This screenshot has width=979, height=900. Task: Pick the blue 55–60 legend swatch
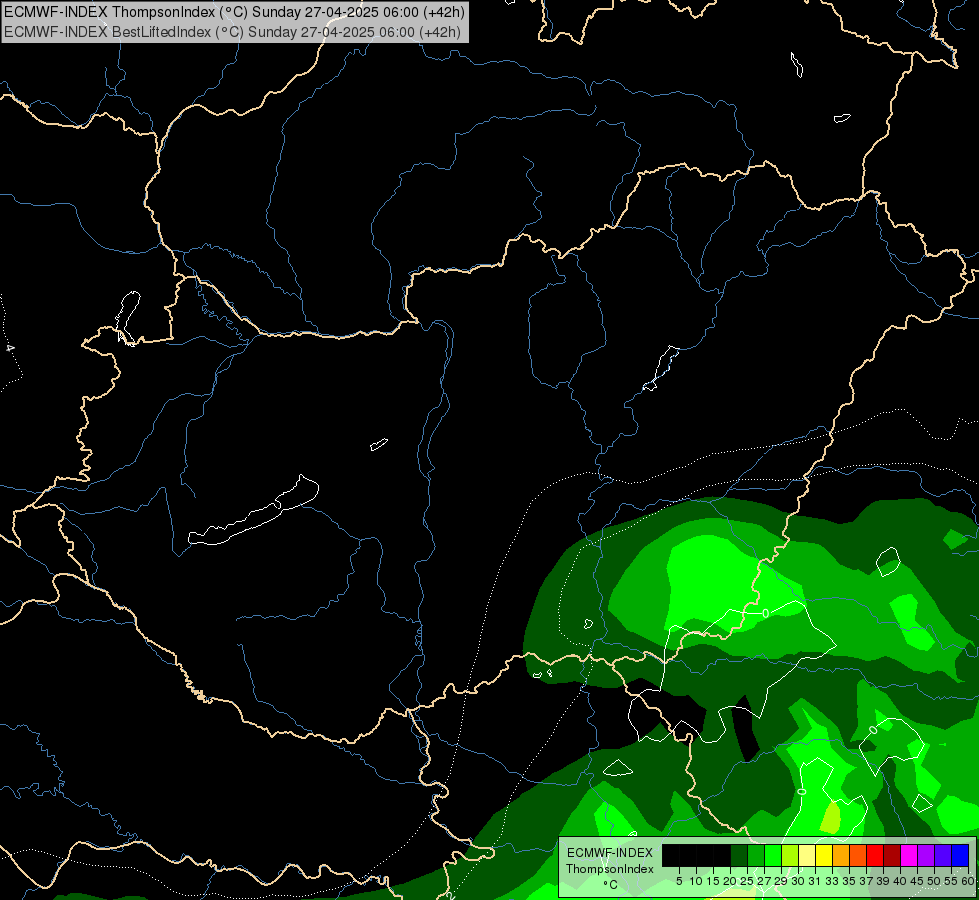click(960, 855)
